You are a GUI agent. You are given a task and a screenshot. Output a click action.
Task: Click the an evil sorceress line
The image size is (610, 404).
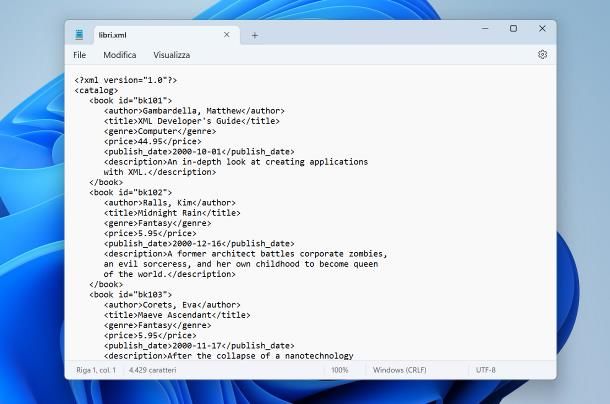pos(241,264)
